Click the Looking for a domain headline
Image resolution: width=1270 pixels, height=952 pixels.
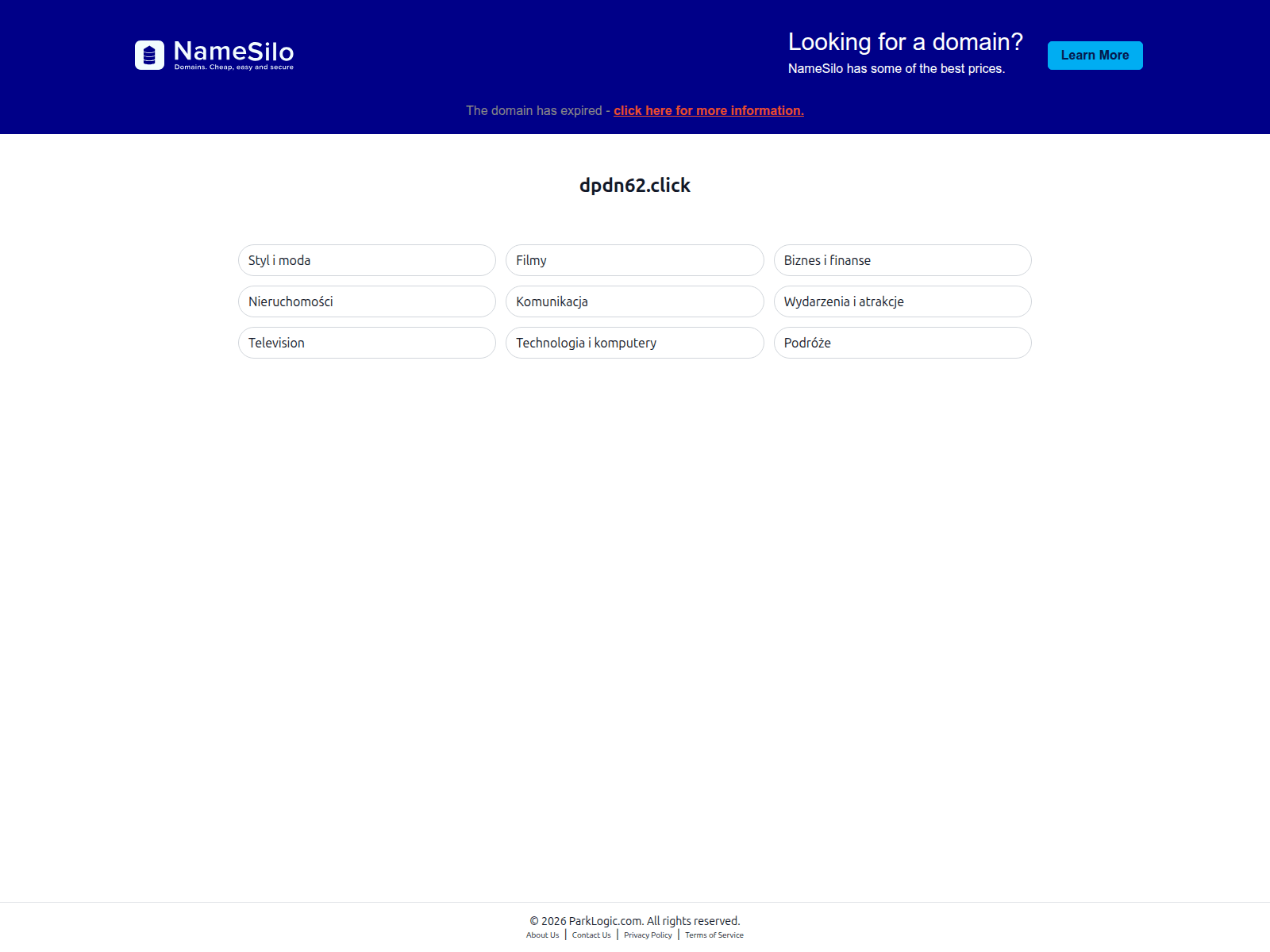(906, 41)
